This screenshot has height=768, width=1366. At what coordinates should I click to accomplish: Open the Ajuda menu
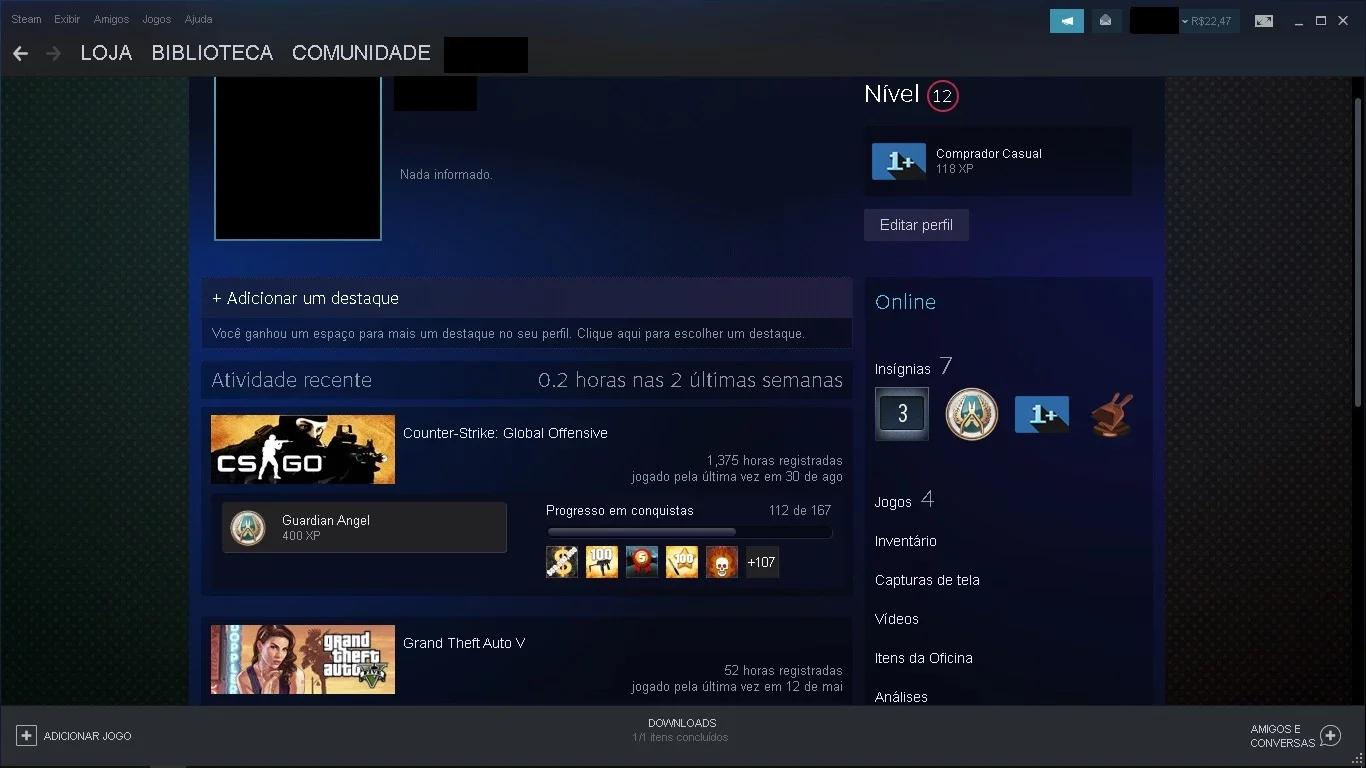[198, 19]
